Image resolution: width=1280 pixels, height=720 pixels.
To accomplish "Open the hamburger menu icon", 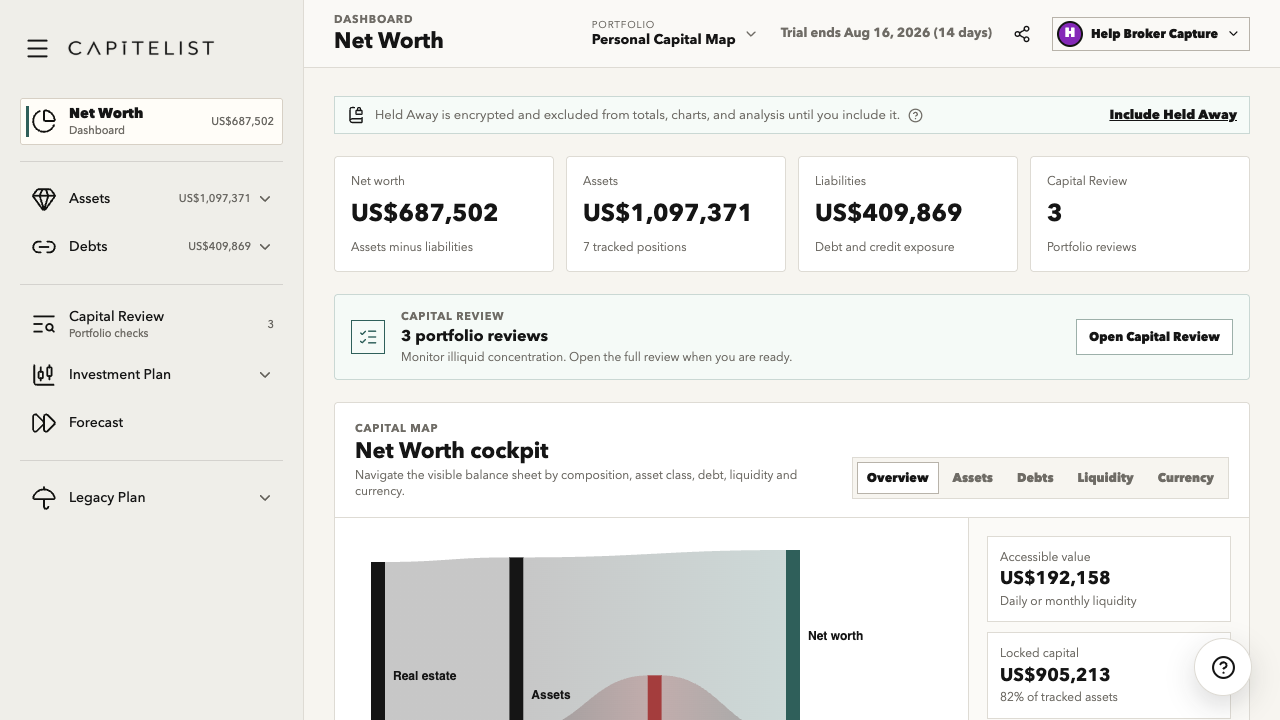I will [37, 48].
